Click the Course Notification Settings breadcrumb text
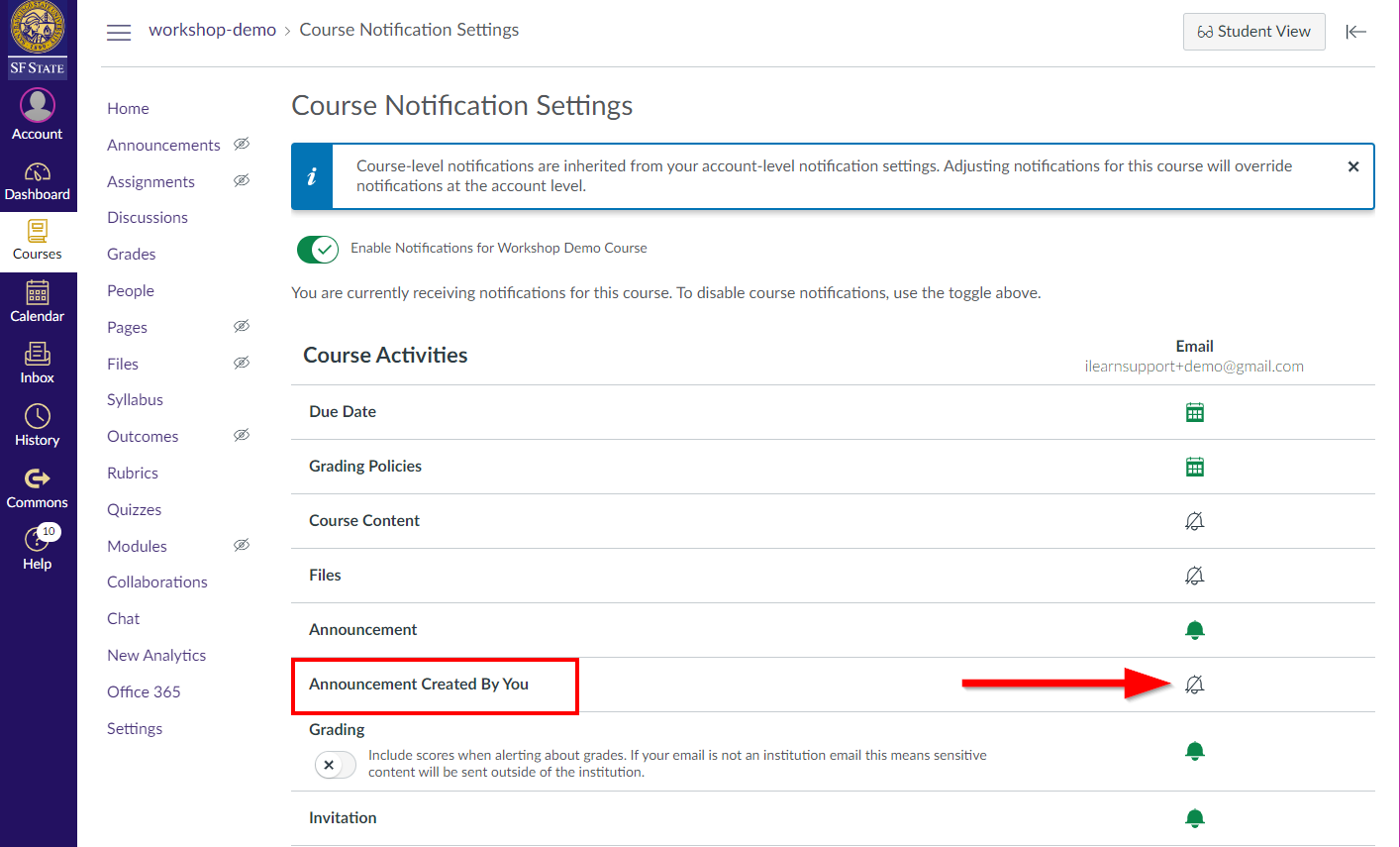Screen dimensions: 1400x847 409,30
